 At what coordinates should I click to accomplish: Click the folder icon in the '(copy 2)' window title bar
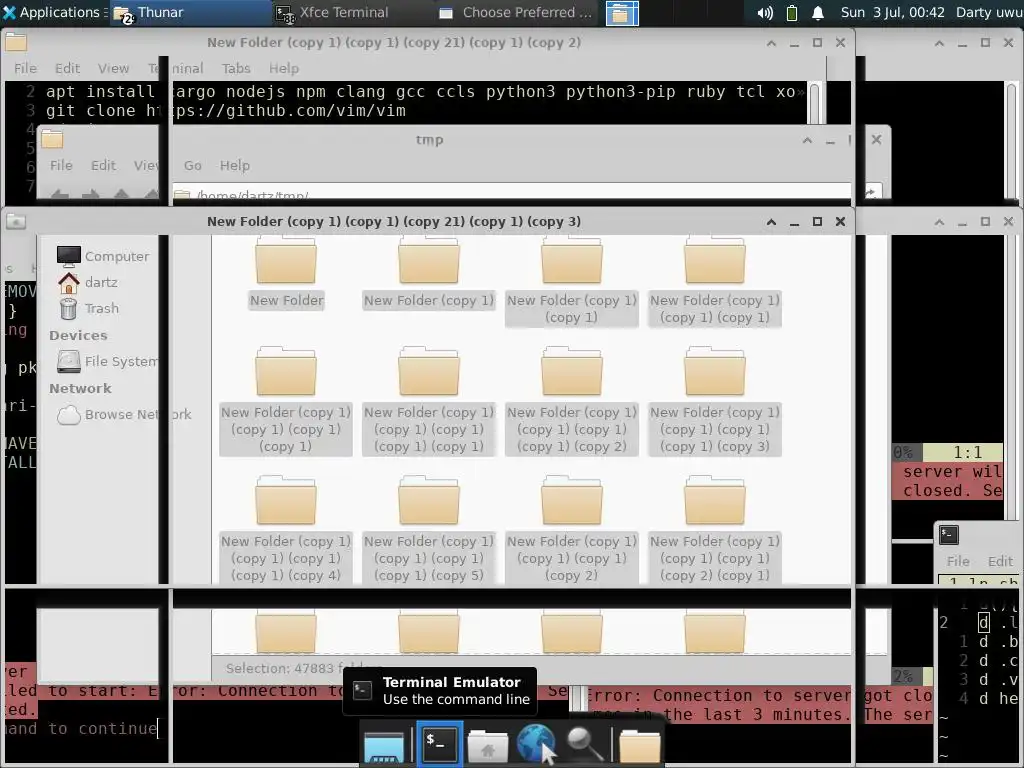(16, 42)
